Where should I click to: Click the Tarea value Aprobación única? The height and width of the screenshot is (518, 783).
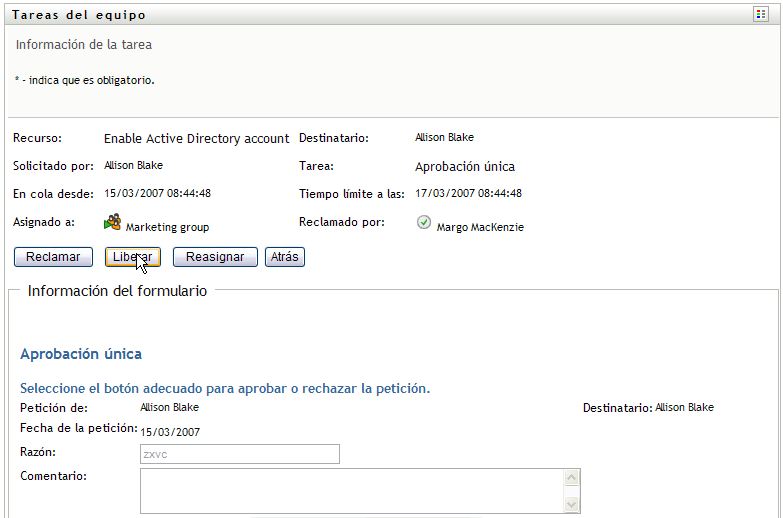coord(465,167)
